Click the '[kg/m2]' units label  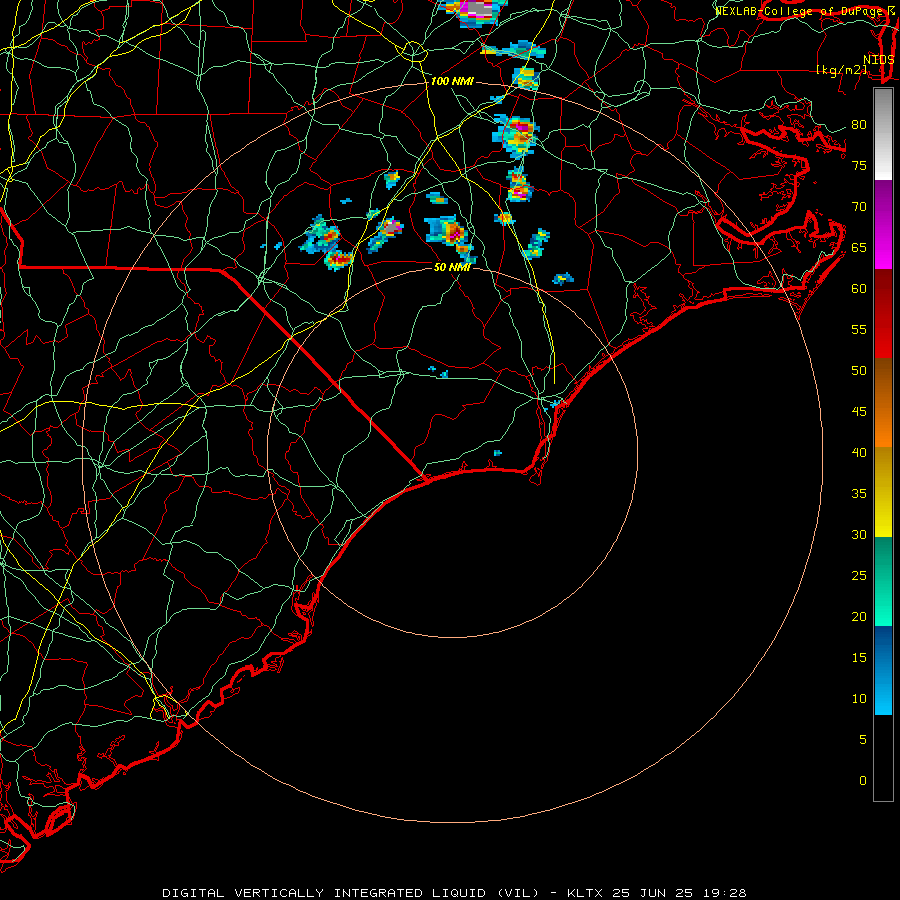coord(841,70)
